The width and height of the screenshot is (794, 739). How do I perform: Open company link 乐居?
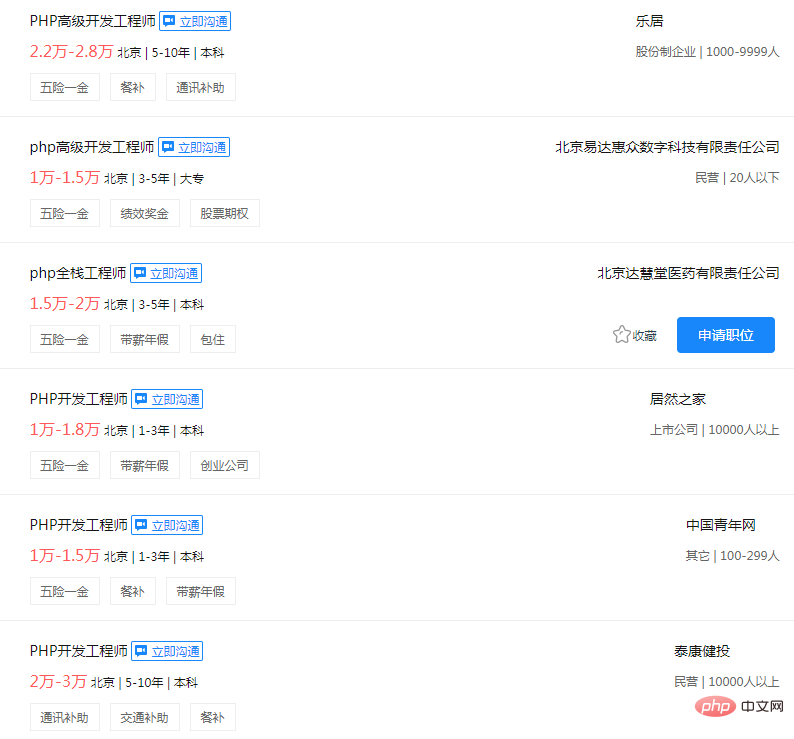(649, 21)
